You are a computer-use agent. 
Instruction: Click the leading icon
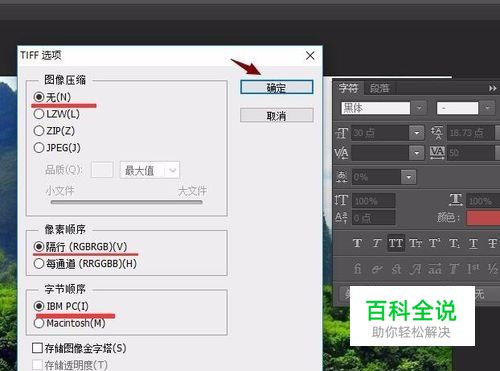coord(437,132)
